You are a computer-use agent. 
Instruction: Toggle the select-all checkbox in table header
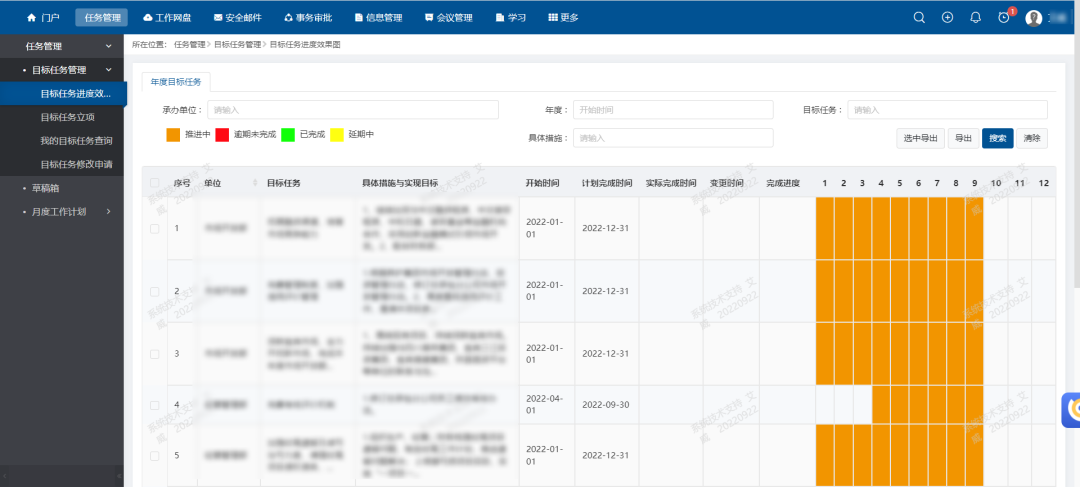(x=154, y=183)
